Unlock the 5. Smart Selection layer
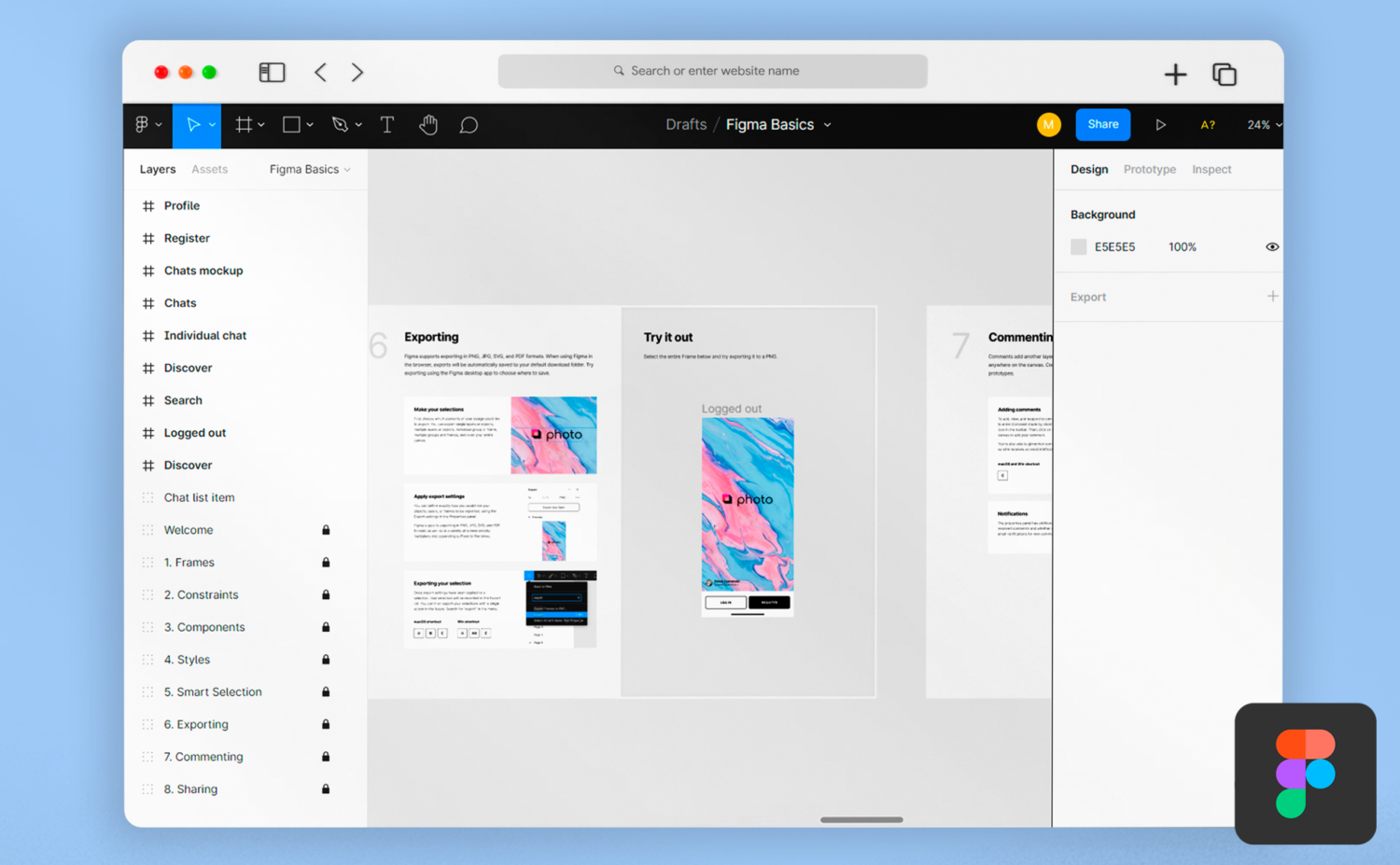 tap(326, 691)
